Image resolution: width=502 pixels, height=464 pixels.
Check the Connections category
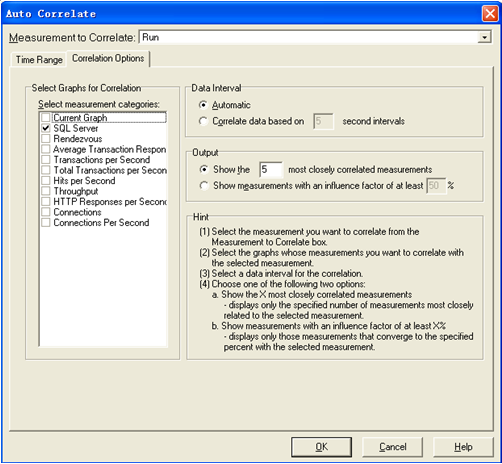(x=46, y=212)
